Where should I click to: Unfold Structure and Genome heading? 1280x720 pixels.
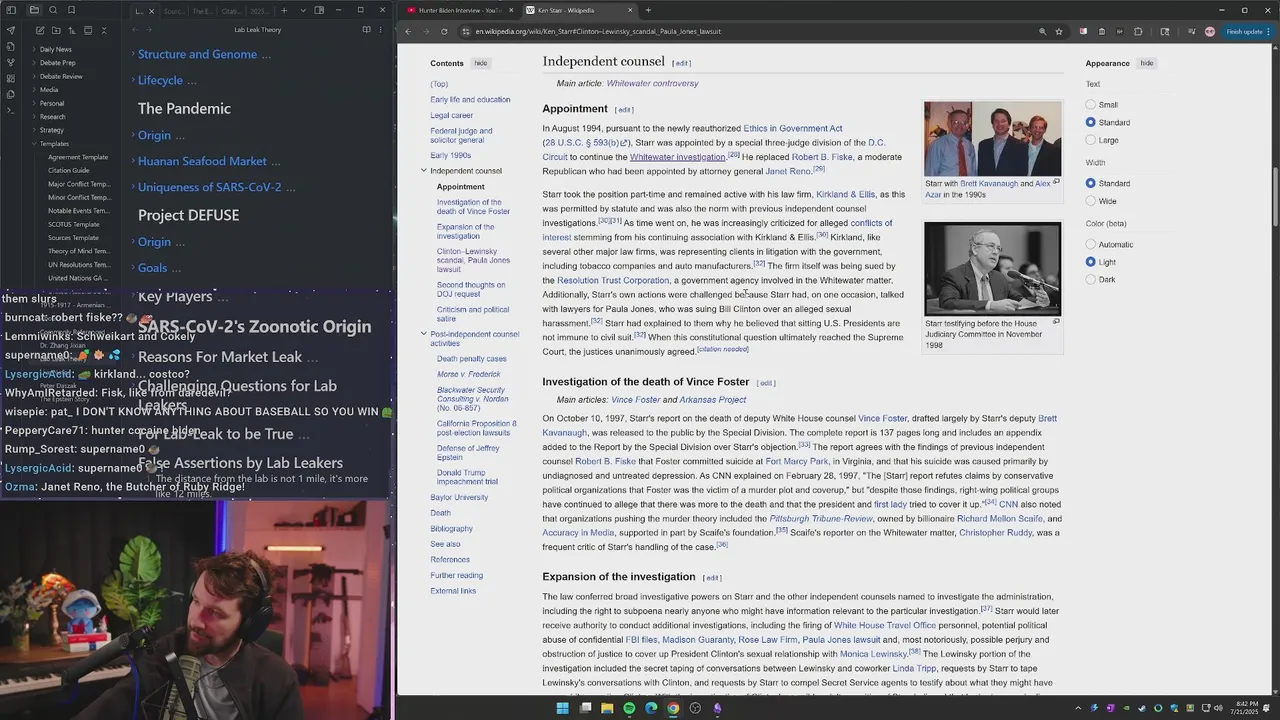132,54
